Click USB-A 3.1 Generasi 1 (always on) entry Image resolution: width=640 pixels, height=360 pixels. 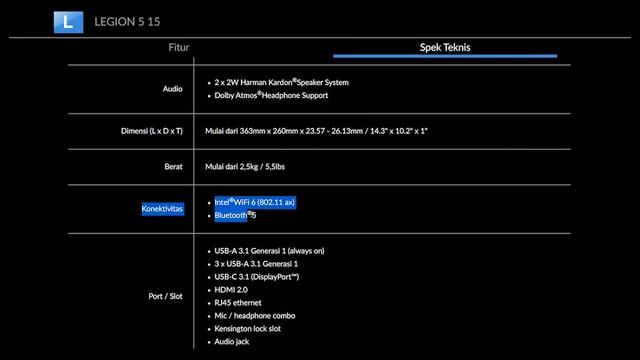[x=269, y=251]
